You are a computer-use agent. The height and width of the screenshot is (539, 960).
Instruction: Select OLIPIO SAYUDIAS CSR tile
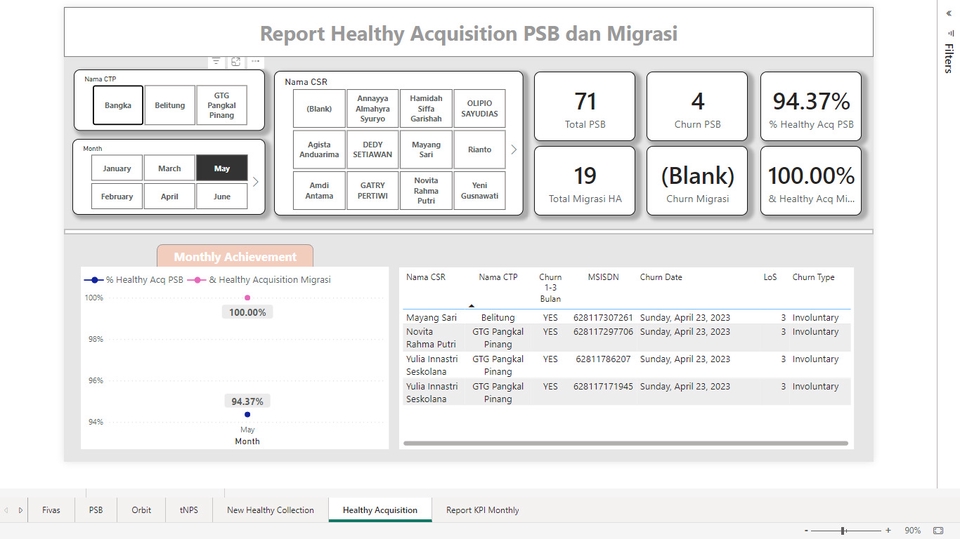click(x=479, y=108)
